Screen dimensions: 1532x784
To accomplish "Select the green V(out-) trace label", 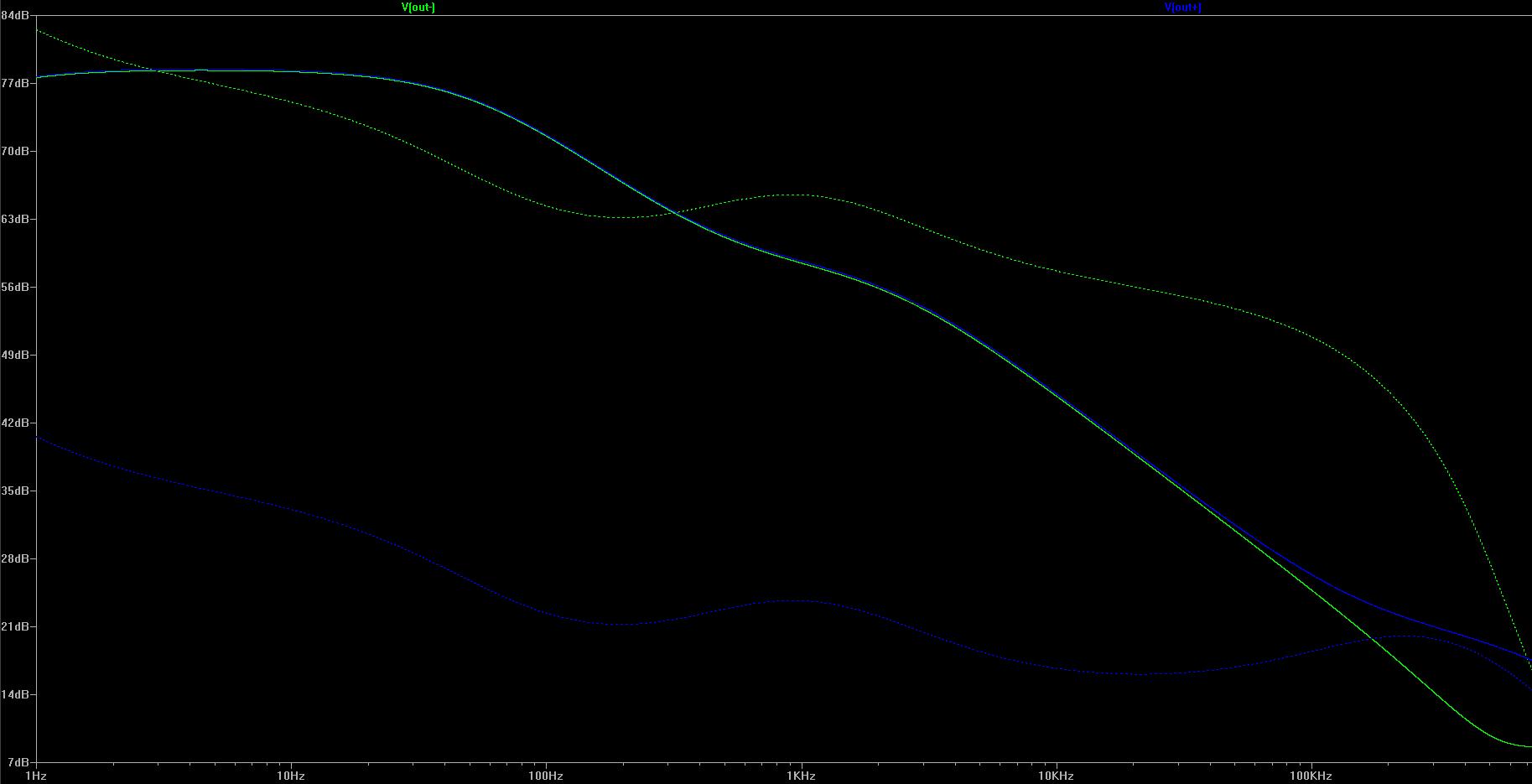I will pyautogui.click(x=418, y=8).
